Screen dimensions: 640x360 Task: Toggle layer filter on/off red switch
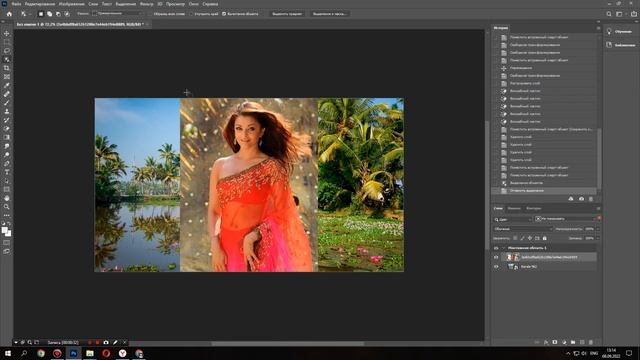599,218
